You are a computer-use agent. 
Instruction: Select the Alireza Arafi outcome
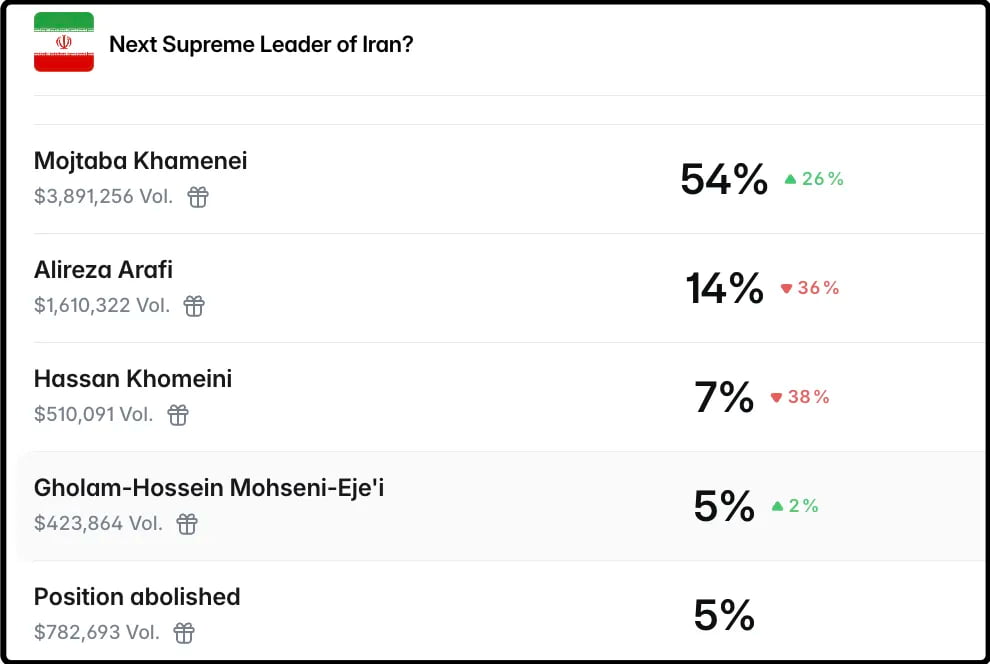(103, 270)
